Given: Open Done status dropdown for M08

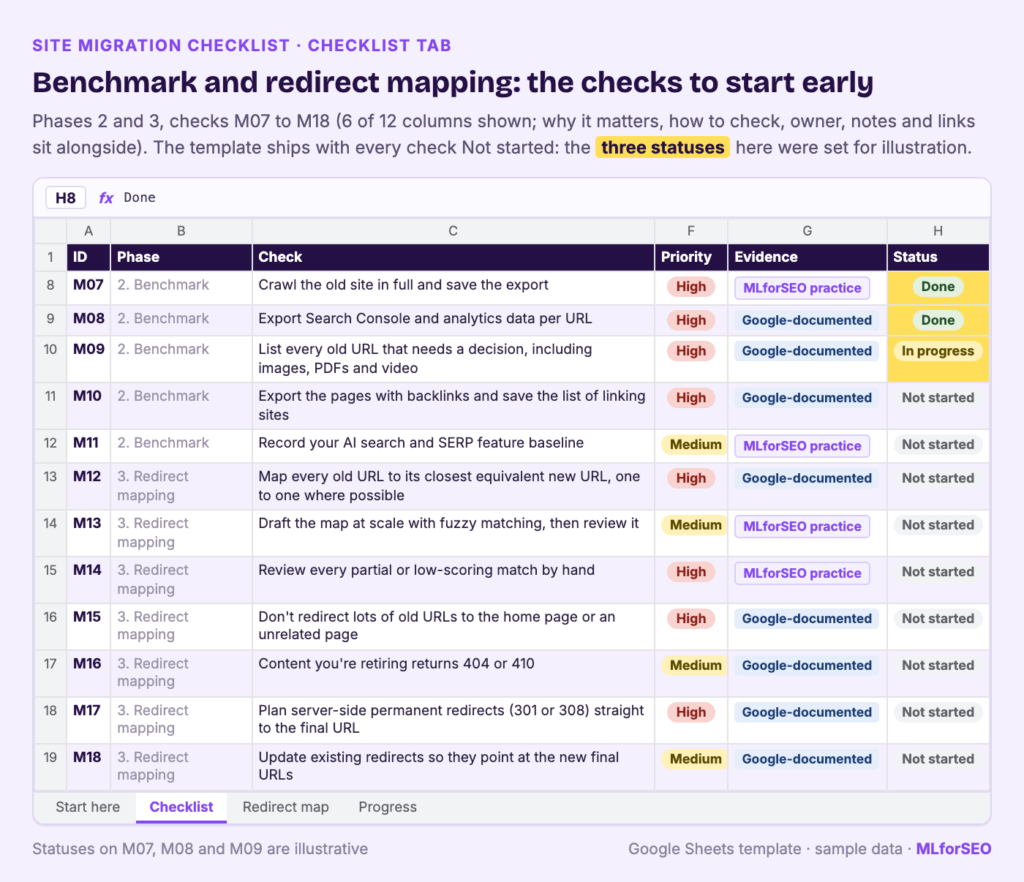Looking at the screenshot, I should click(938, 321).
